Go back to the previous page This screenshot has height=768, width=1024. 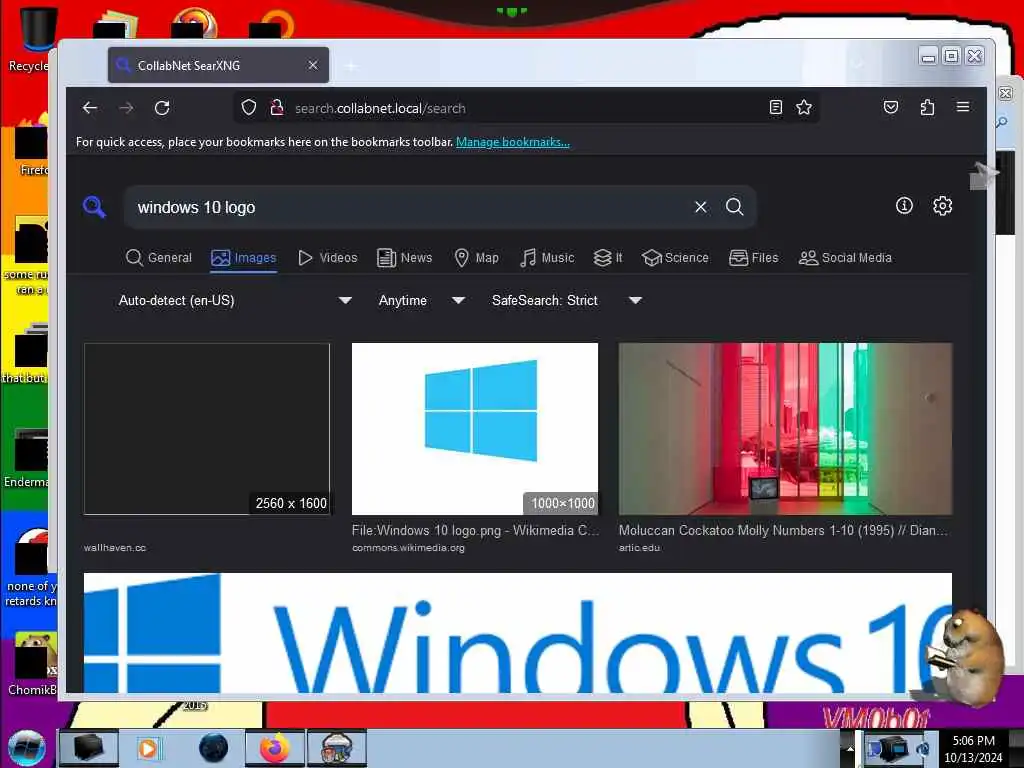pos(90,108)
